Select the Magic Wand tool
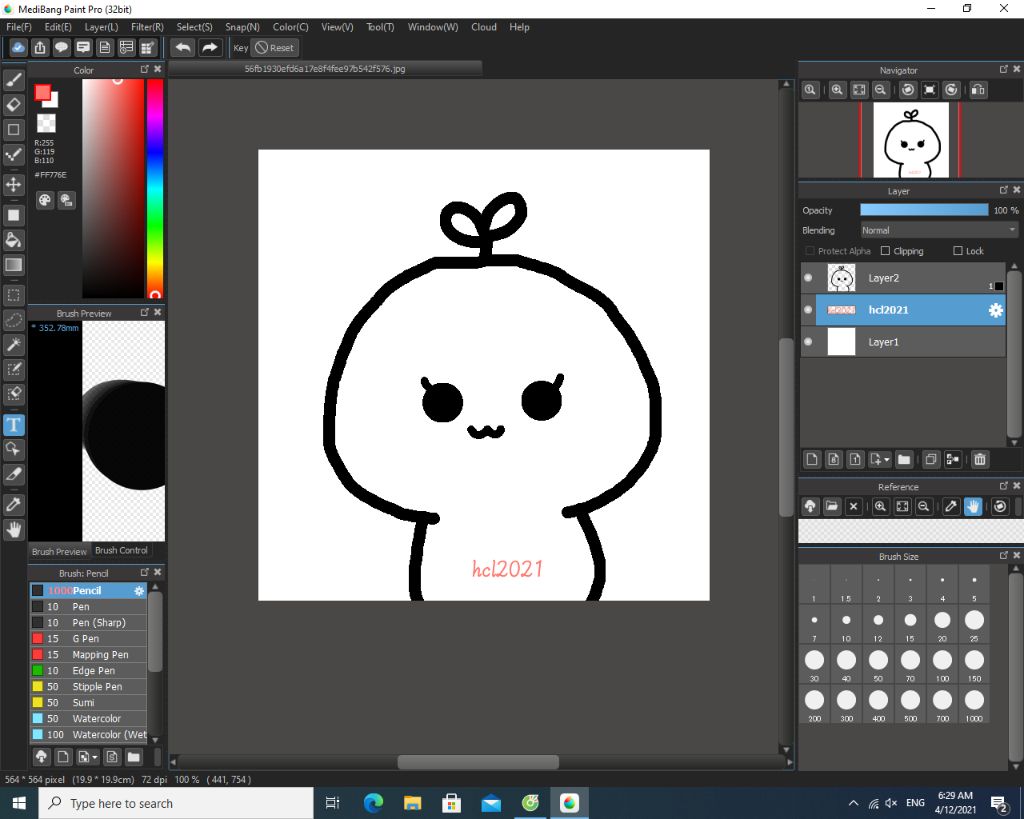 (x=14, y=345)
